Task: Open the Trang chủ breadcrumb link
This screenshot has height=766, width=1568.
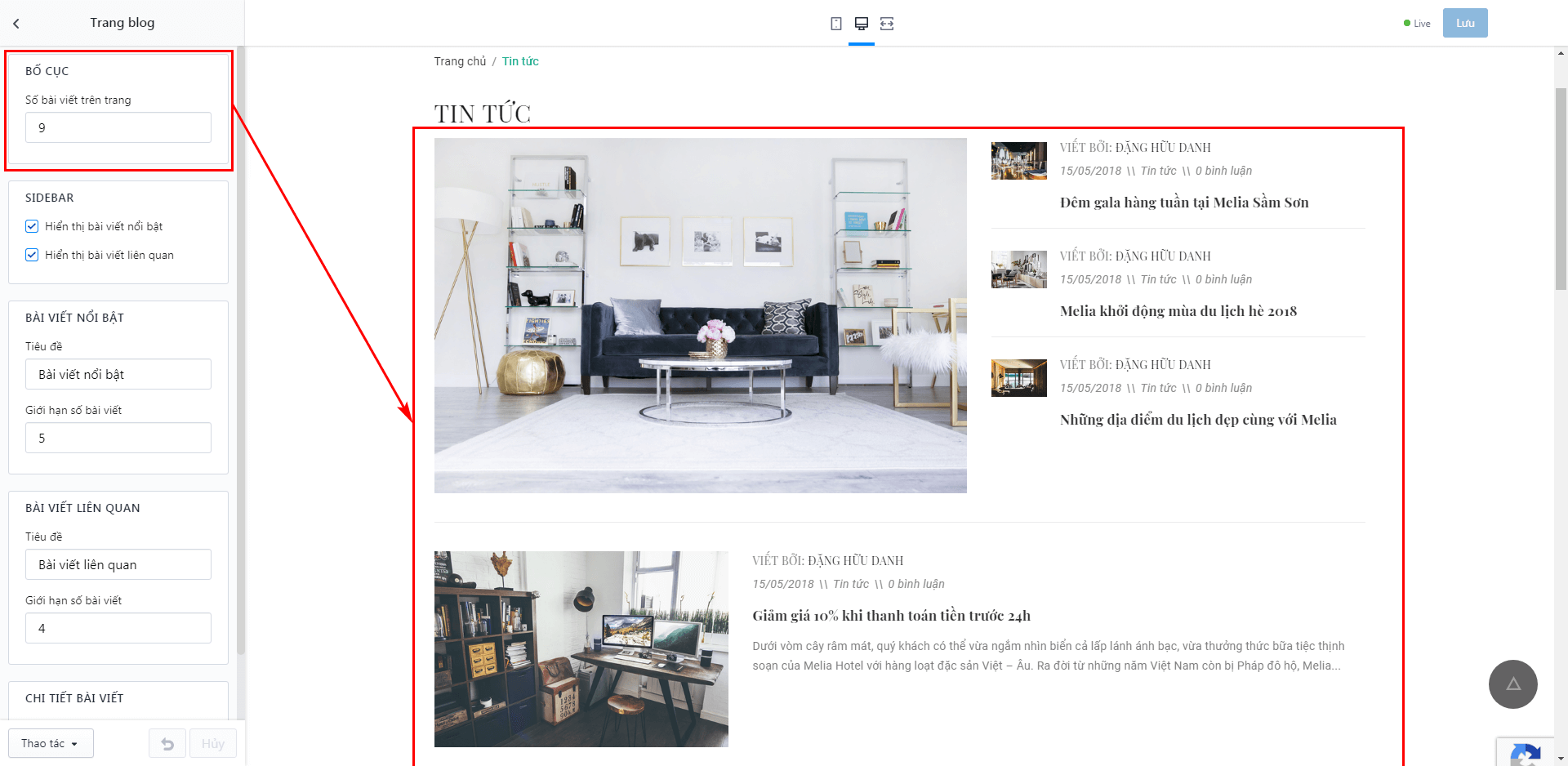Action: click(x=460, y=61)
